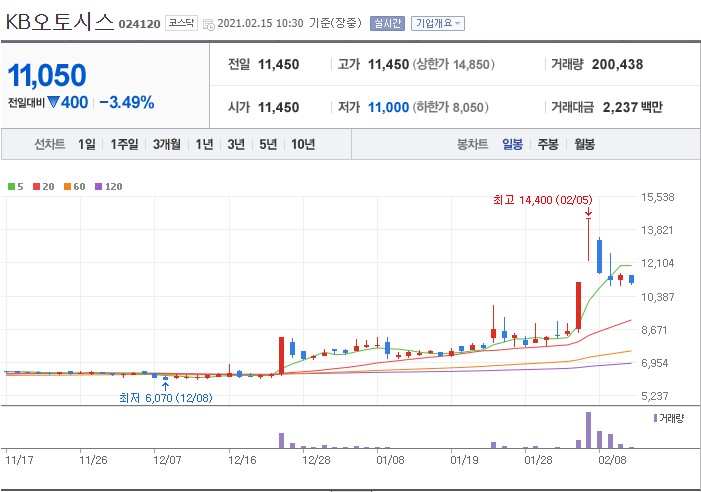Click the -3.49% change rate
Image resolution: width=701 pixels, height=492 pixels.
click(x=127, y=102)
